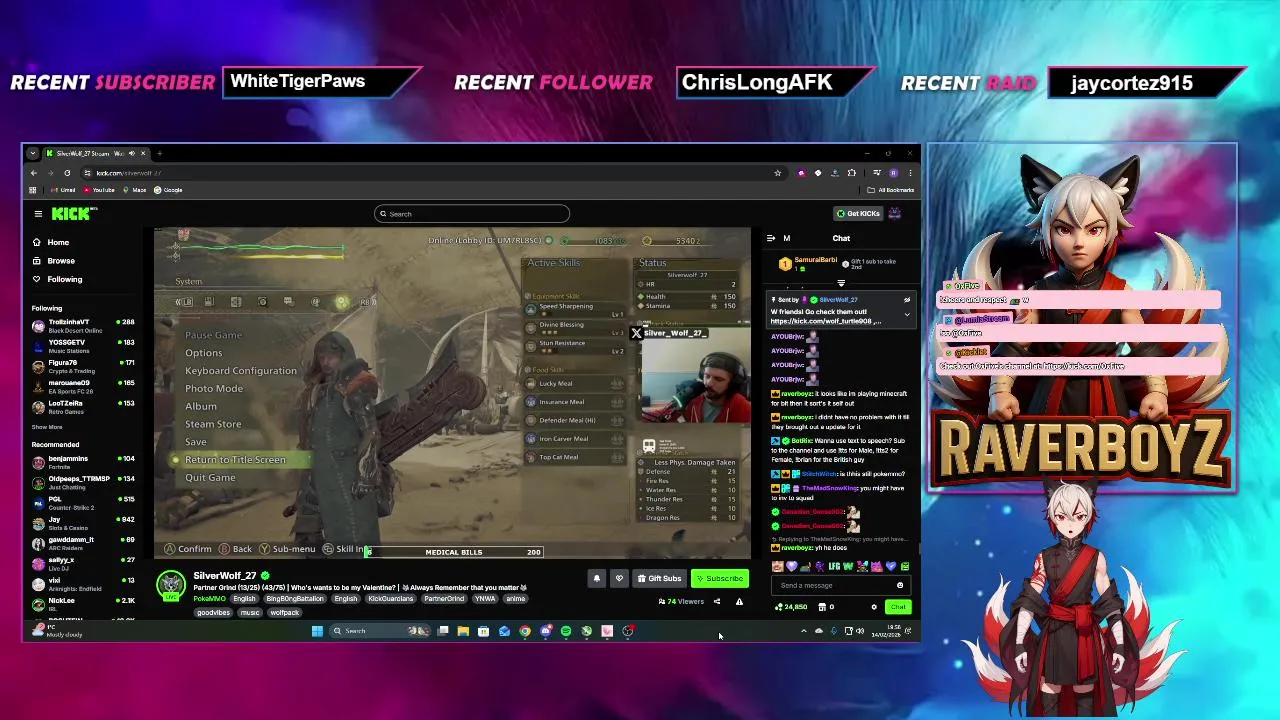Open Chrome tab search dropdown arrow
Image resolution: width=1280 pixels, height=720 pixels.
(x=33, y=153)
